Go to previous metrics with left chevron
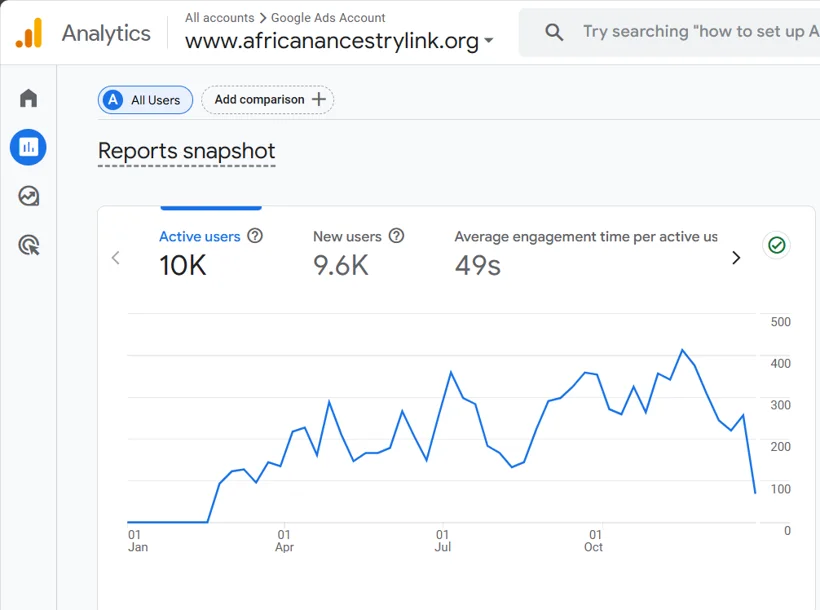The width and height of the screenshot is (820, 610). click(116, 257)
